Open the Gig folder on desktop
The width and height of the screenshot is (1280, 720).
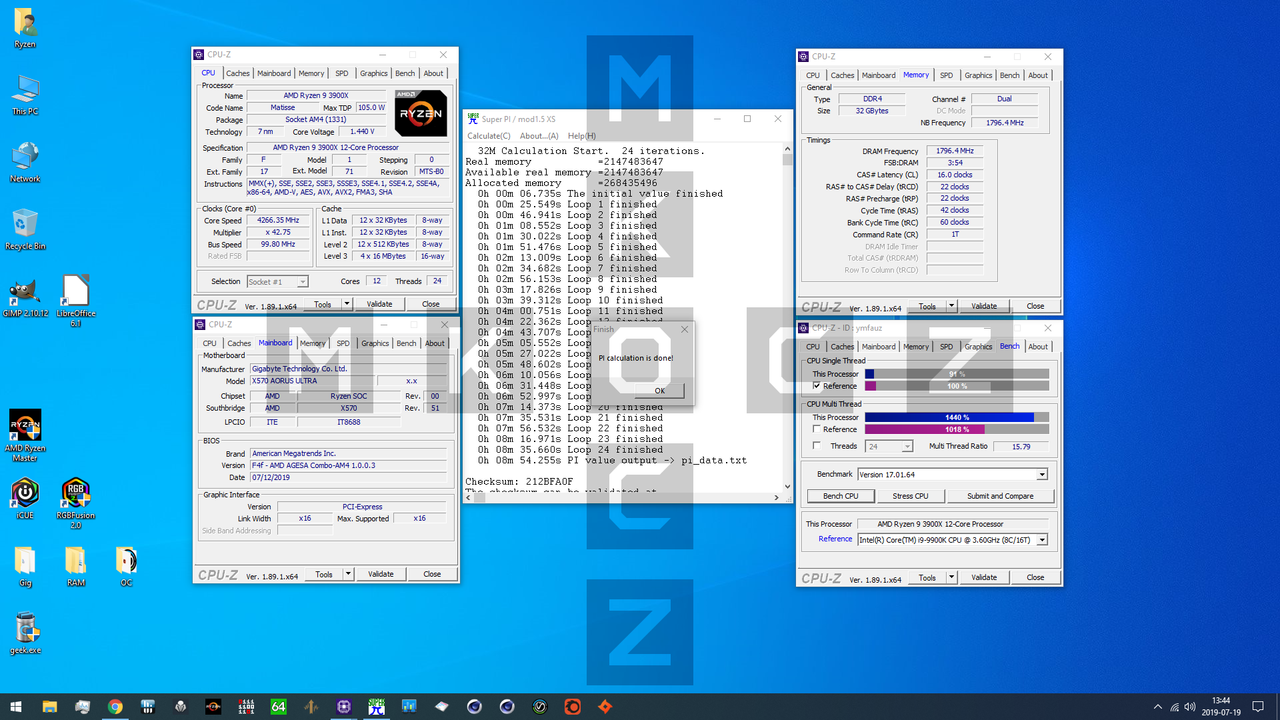pyautogui.click(x=25, y=567)
